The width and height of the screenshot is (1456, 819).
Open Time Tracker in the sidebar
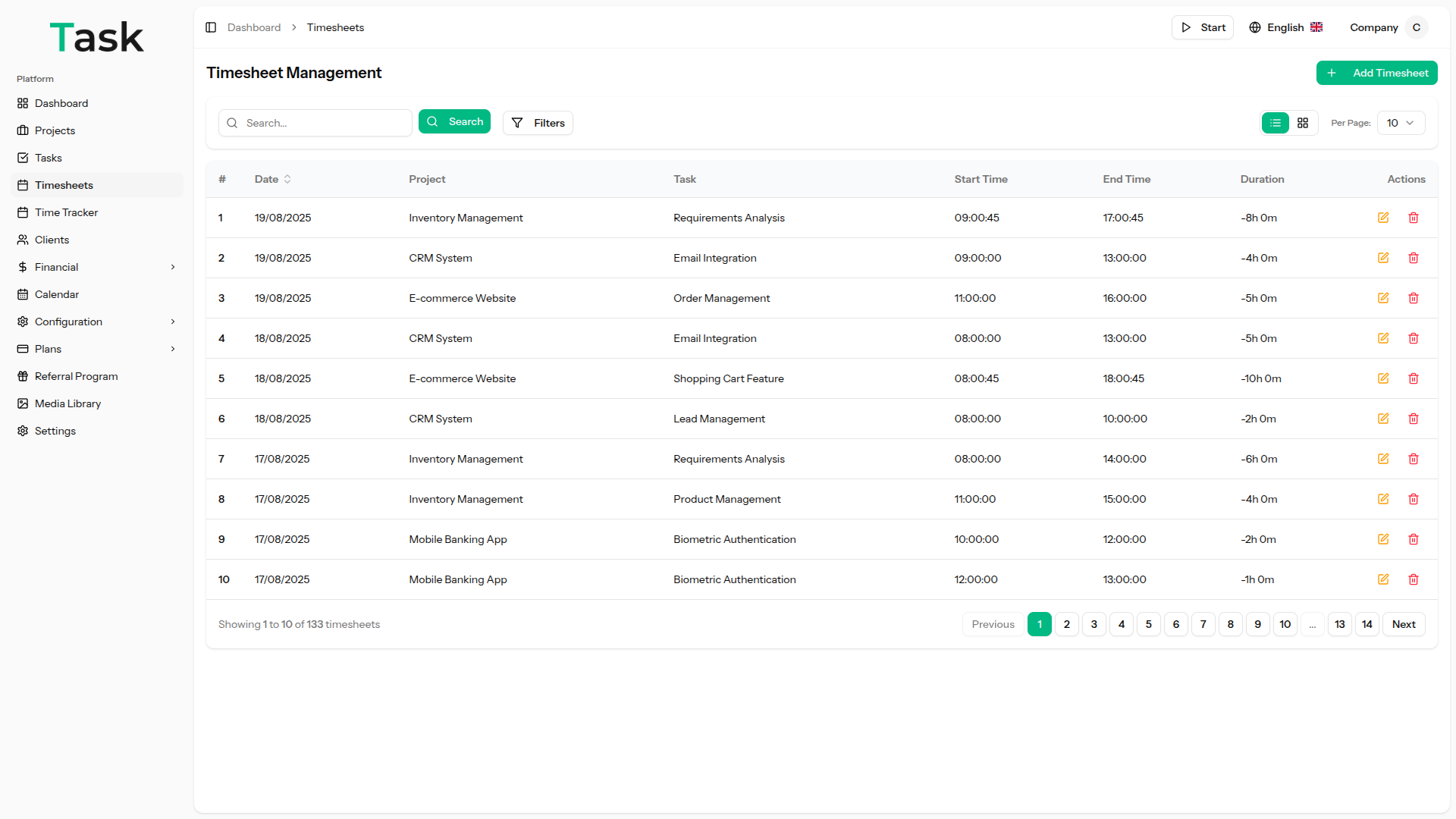click(x=66, y=212)
